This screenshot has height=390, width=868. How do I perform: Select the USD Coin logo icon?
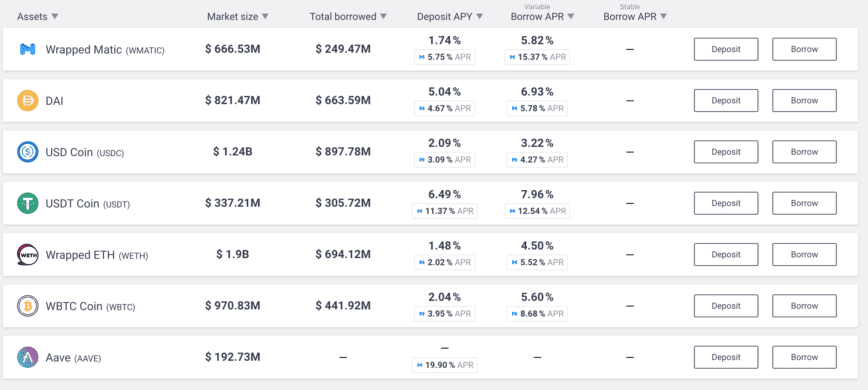pyautogui.click(x=28, y=152)
